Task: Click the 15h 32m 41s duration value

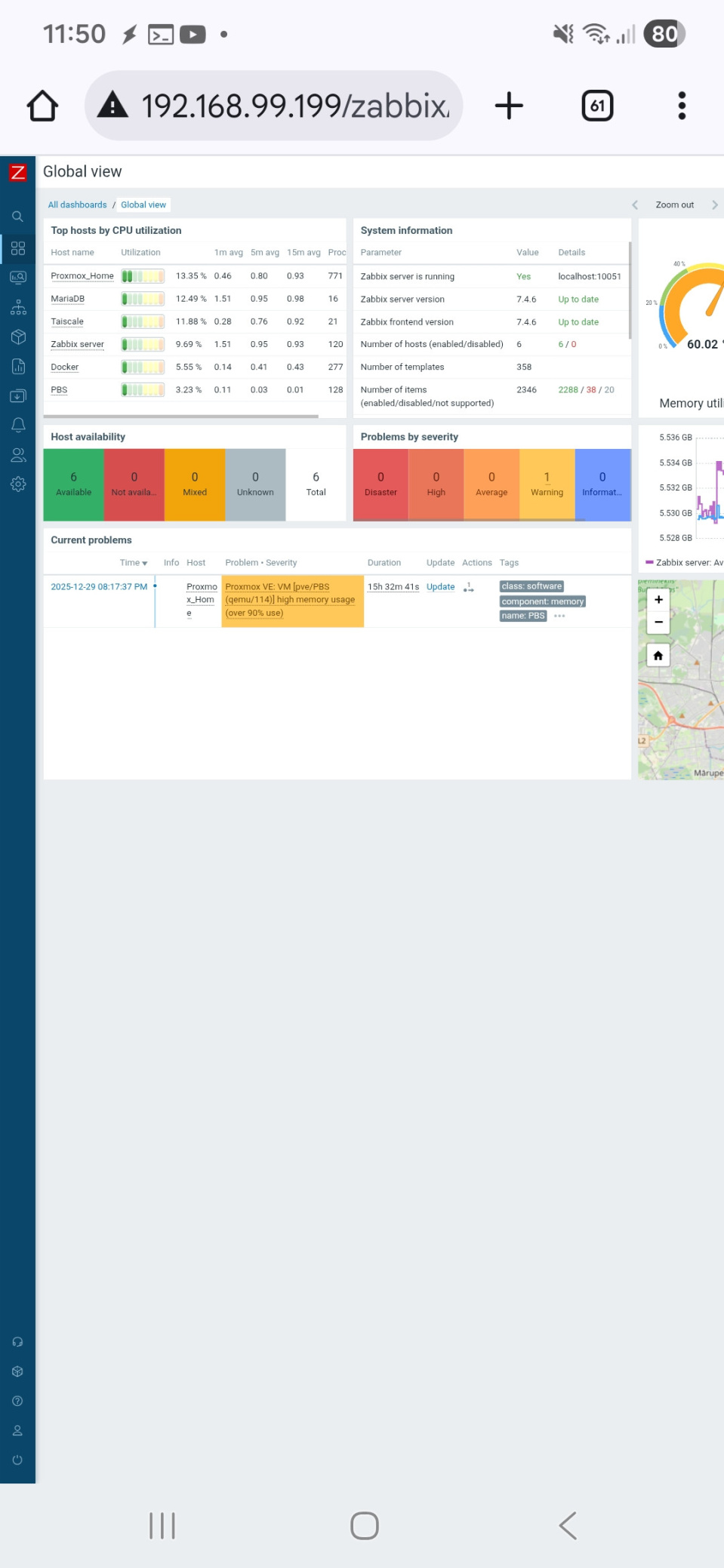Action: (x=393, y=587)
